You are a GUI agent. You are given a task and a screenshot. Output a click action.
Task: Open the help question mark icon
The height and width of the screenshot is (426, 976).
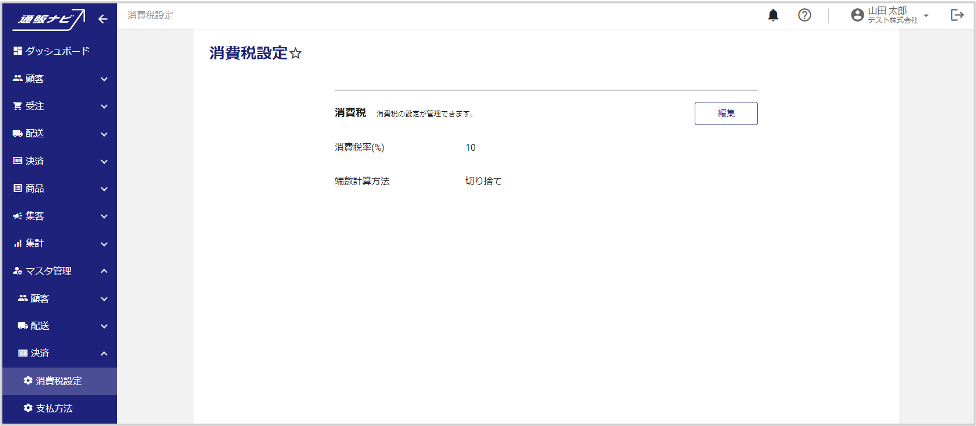click(804, 15)
